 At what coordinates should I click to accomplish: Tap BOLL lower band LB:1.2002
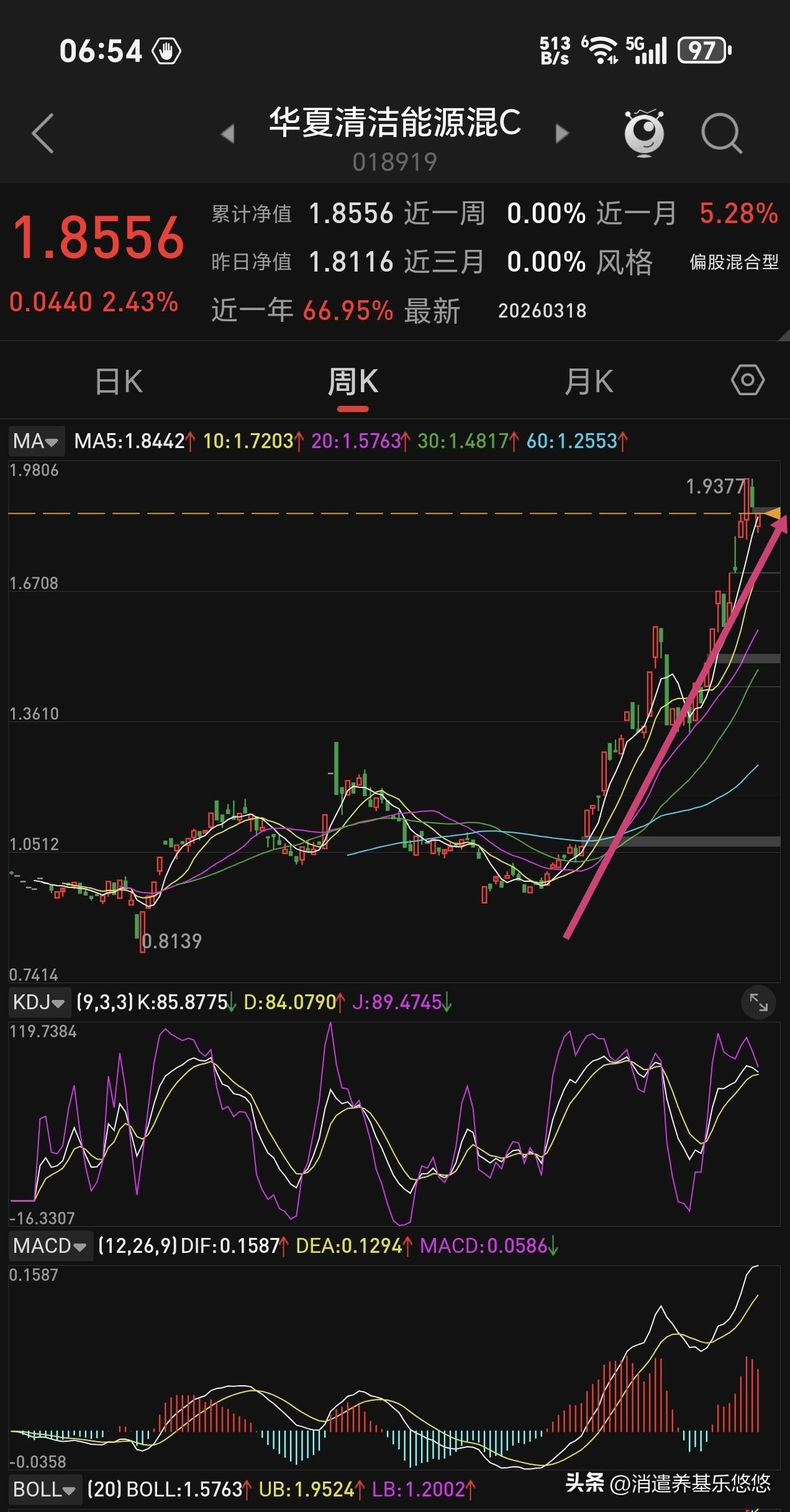point(424,1490)
